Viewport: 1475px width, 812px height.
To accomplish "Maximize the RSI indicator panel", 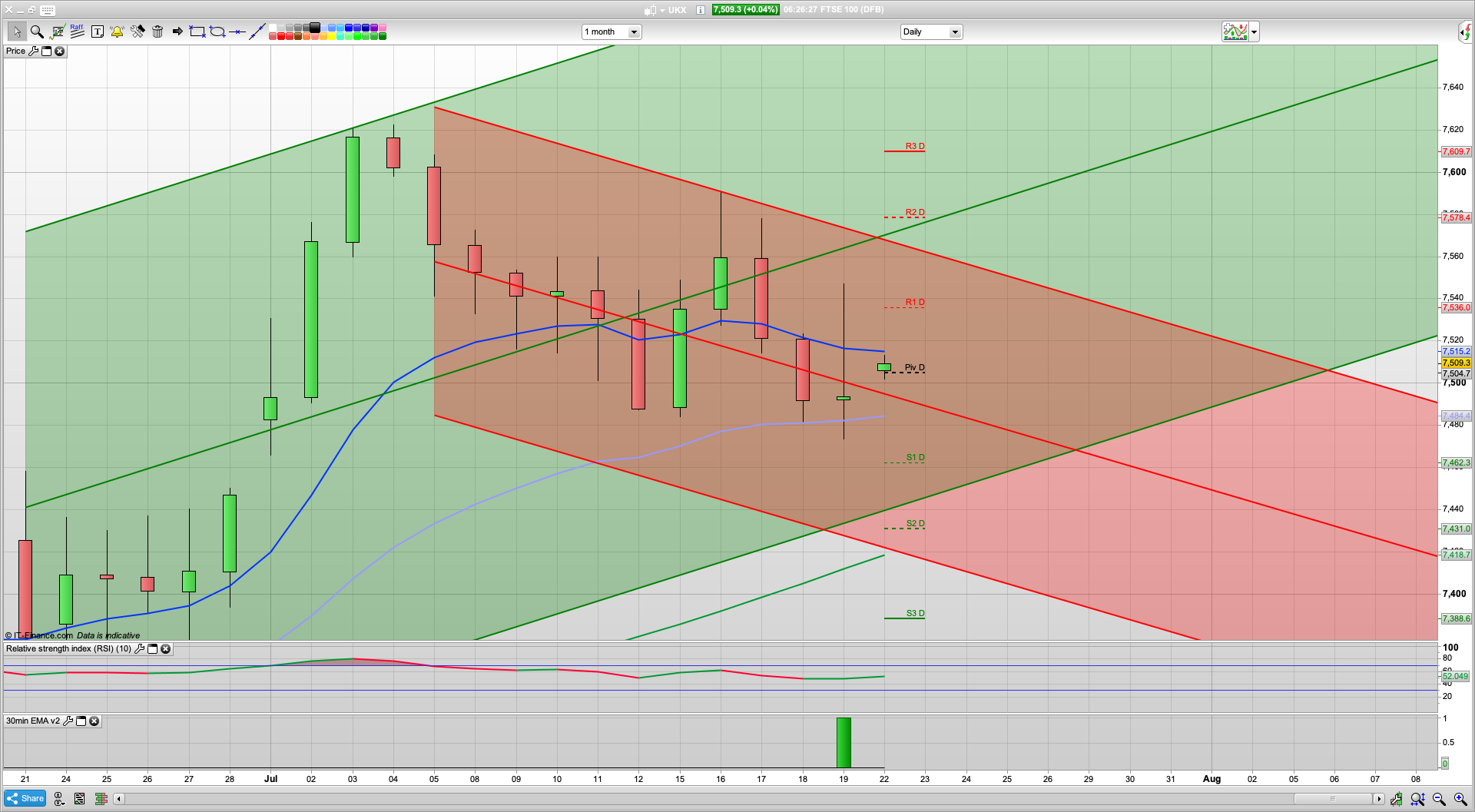I will [x=152, y=648].
